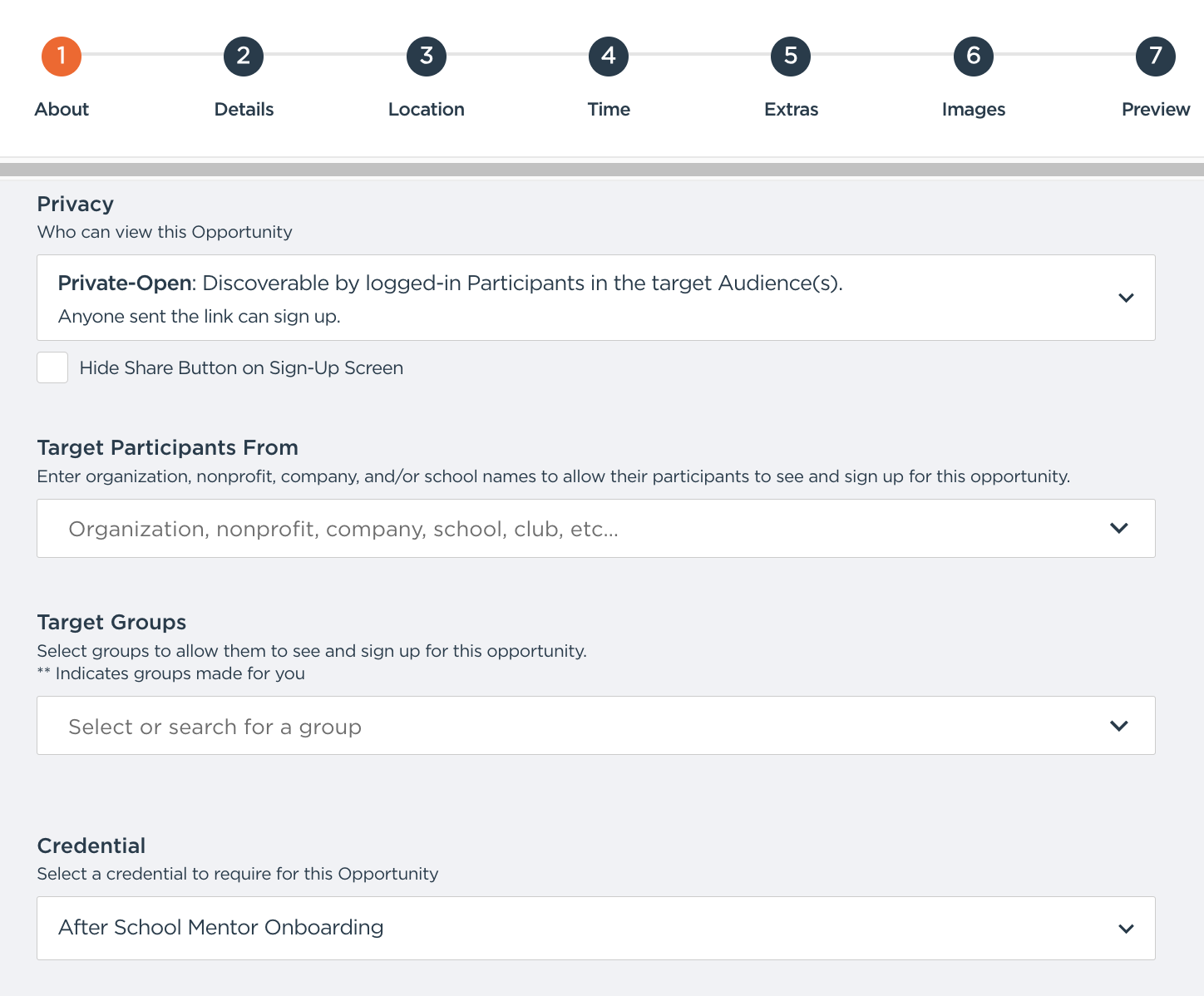Open the Credential dropdown chevron
The width and height of the screenshot is (1204, 996).
(1126, 929)
